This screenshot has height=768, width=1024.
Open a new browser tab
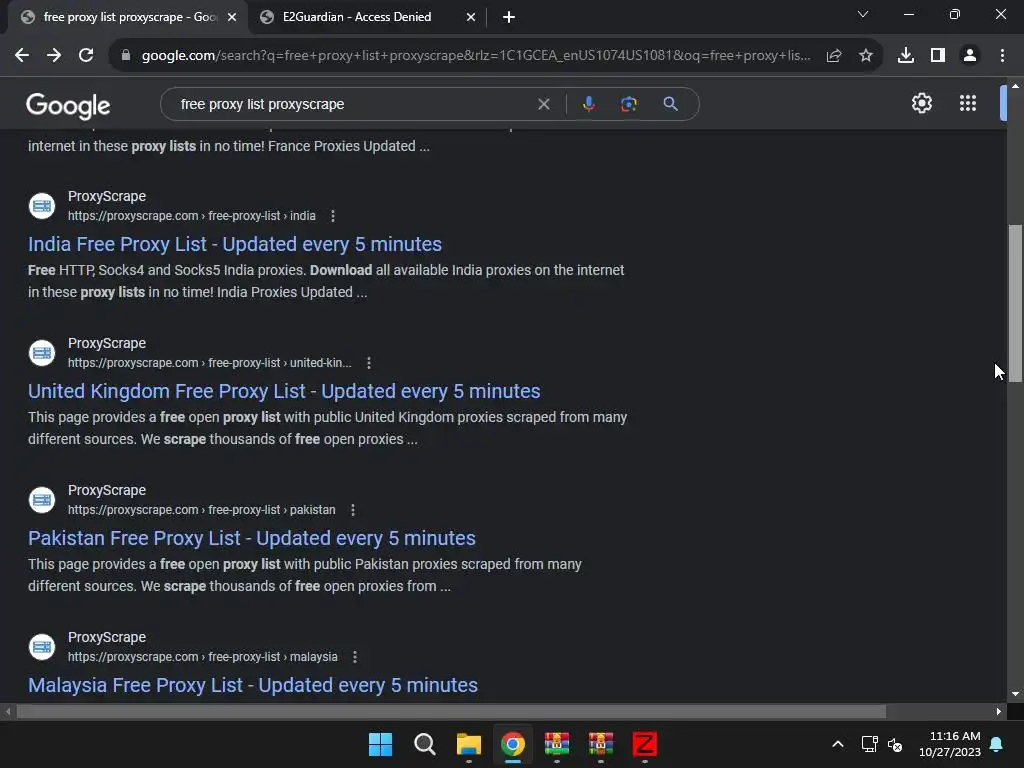(509, 17)
